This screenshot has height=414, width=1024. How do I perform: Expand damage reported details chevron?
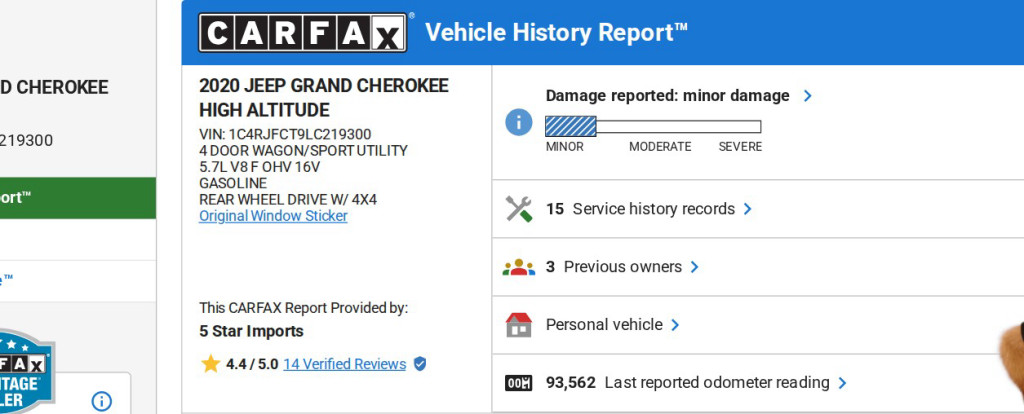(x=807, y=96)
